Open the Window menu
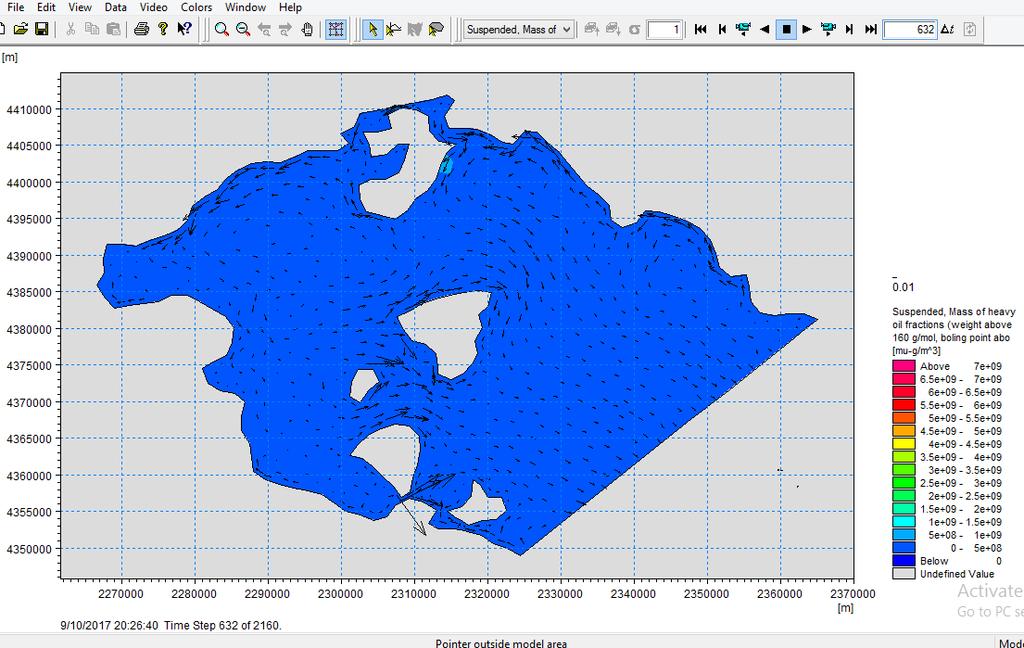Screen dimensions: 1024x648 (x=245, y=7)
